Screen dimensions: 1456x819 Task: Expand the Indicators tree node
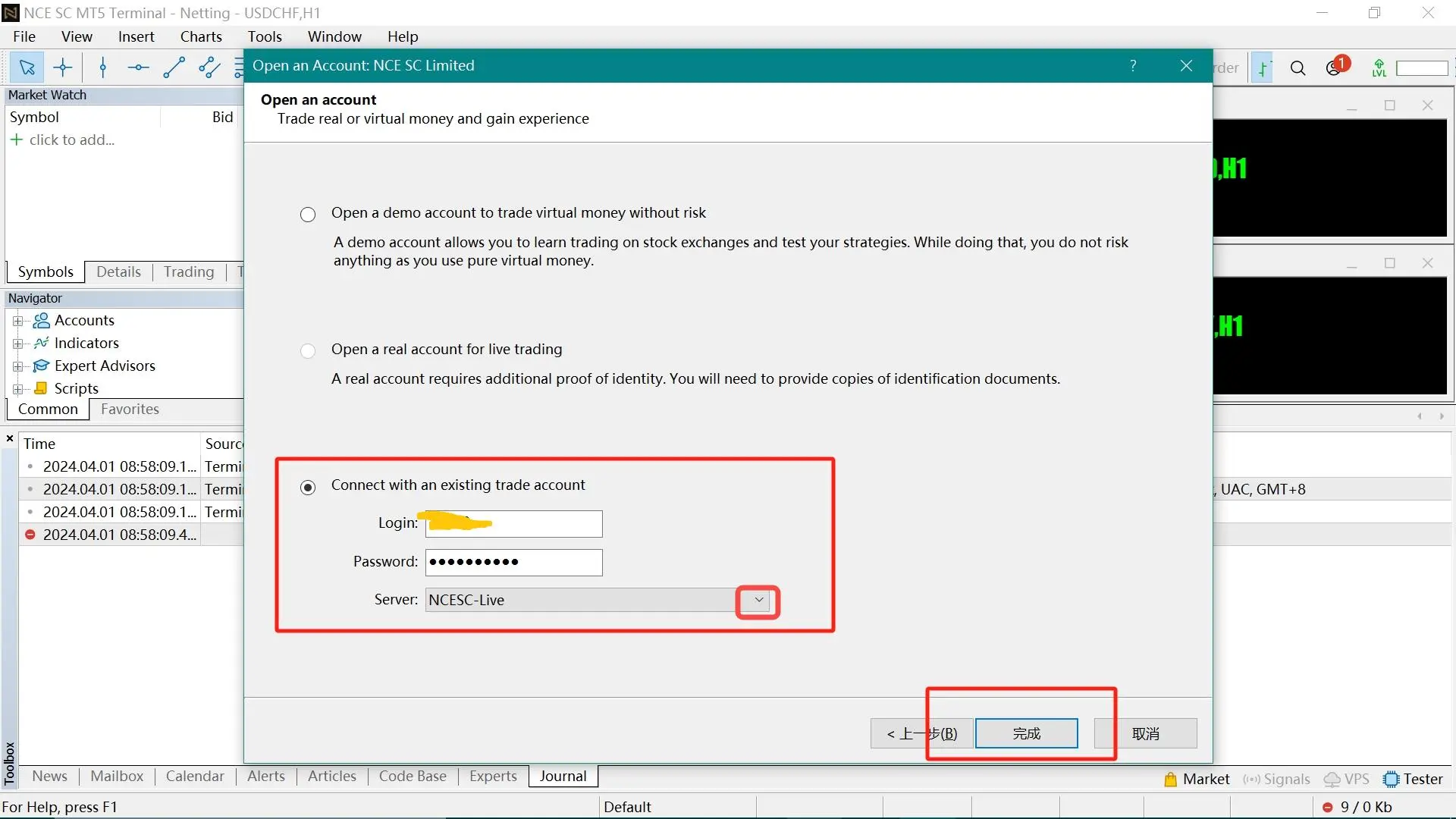point(18,344)
